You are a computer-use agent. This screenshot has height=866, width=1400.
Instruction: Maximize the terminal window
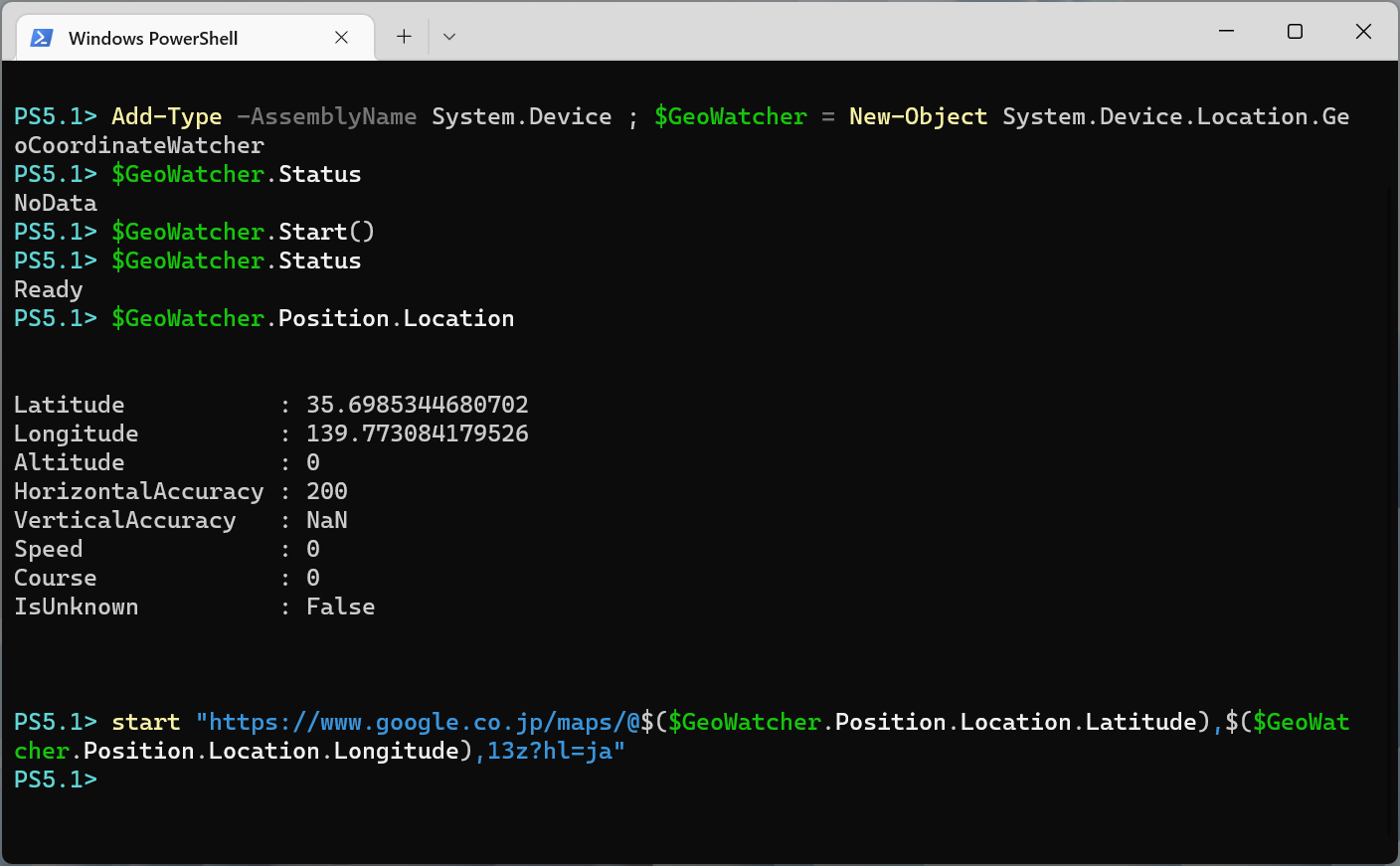(x=1295, y=32)
